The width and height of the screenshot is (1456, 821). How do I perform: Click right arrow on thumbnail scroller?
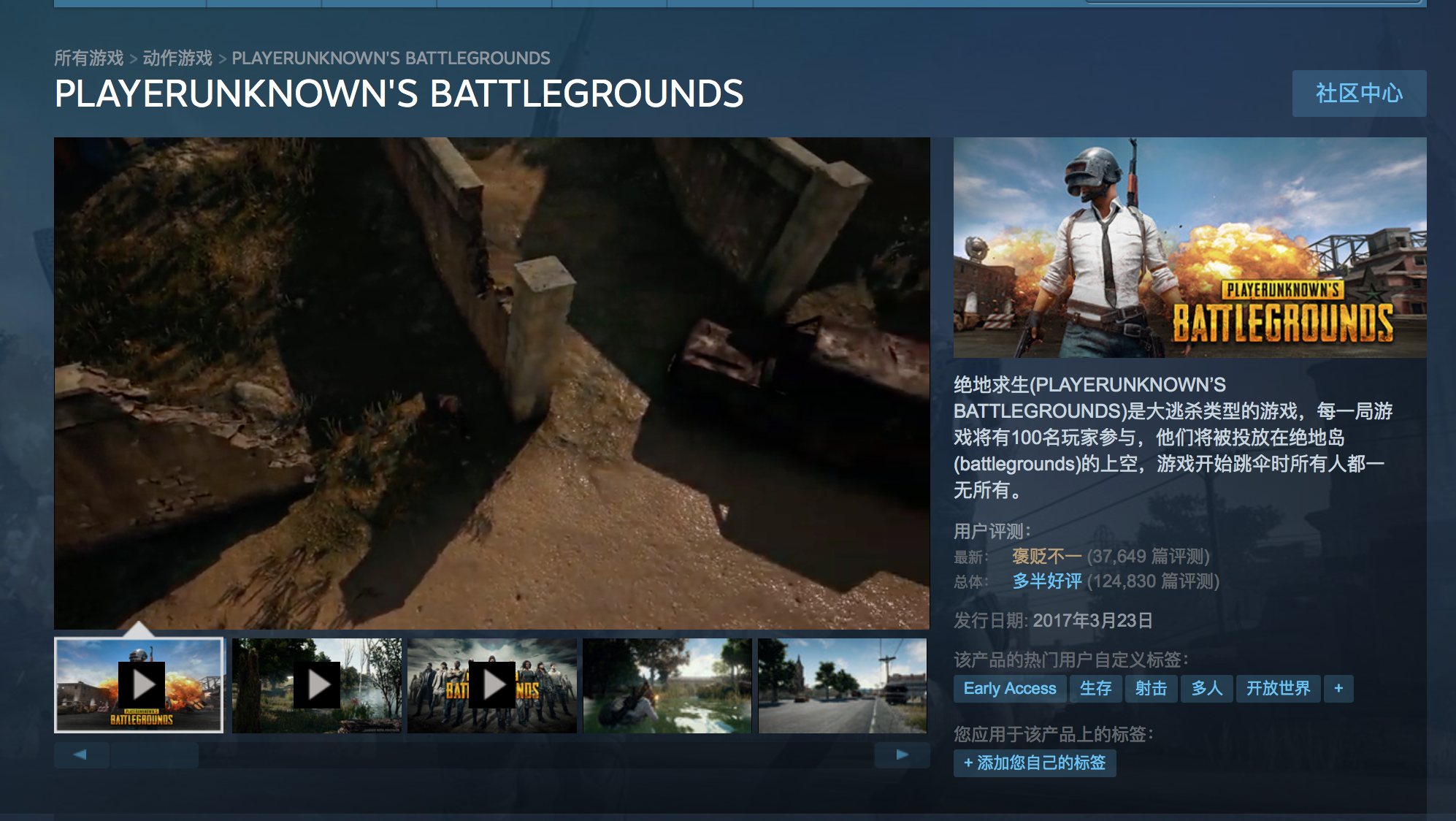tap(902, 755)
